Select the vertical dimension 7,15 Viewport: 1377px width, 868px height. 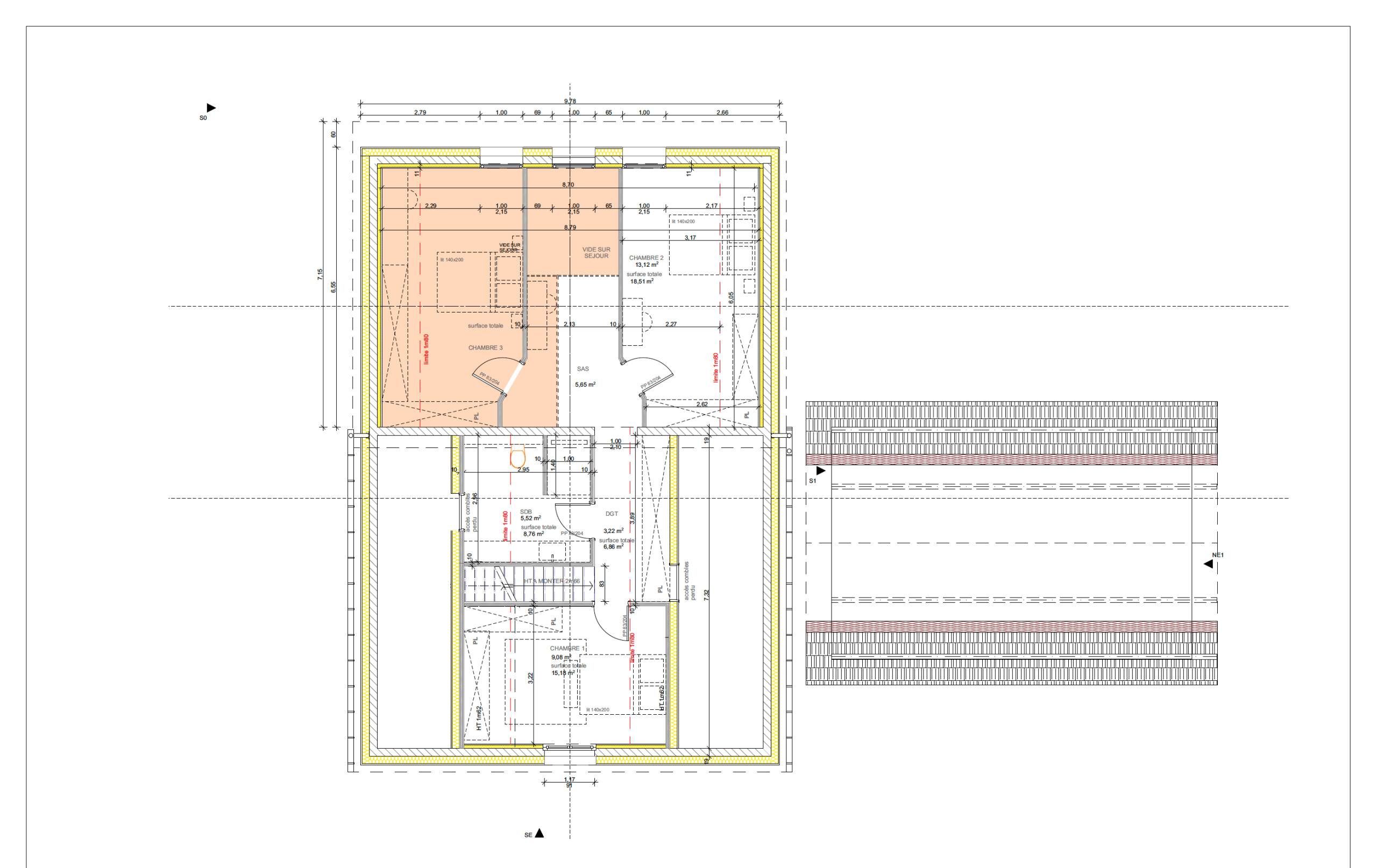click(x=320, y=274)
